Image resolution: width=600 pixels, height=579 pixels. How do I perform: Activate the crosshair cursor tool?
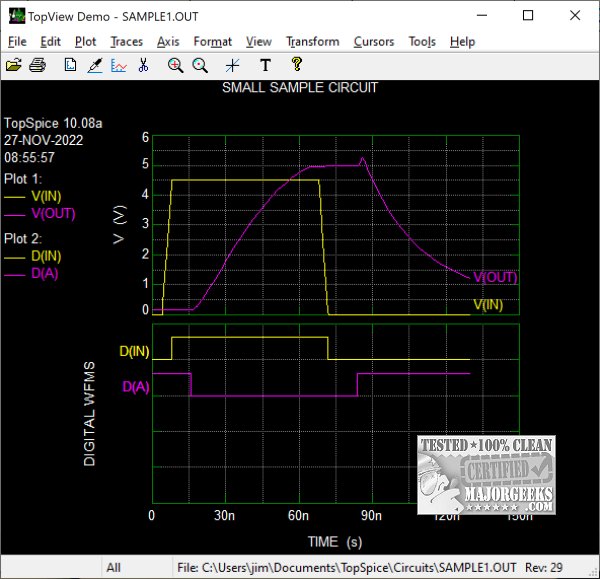click(232, 66)
